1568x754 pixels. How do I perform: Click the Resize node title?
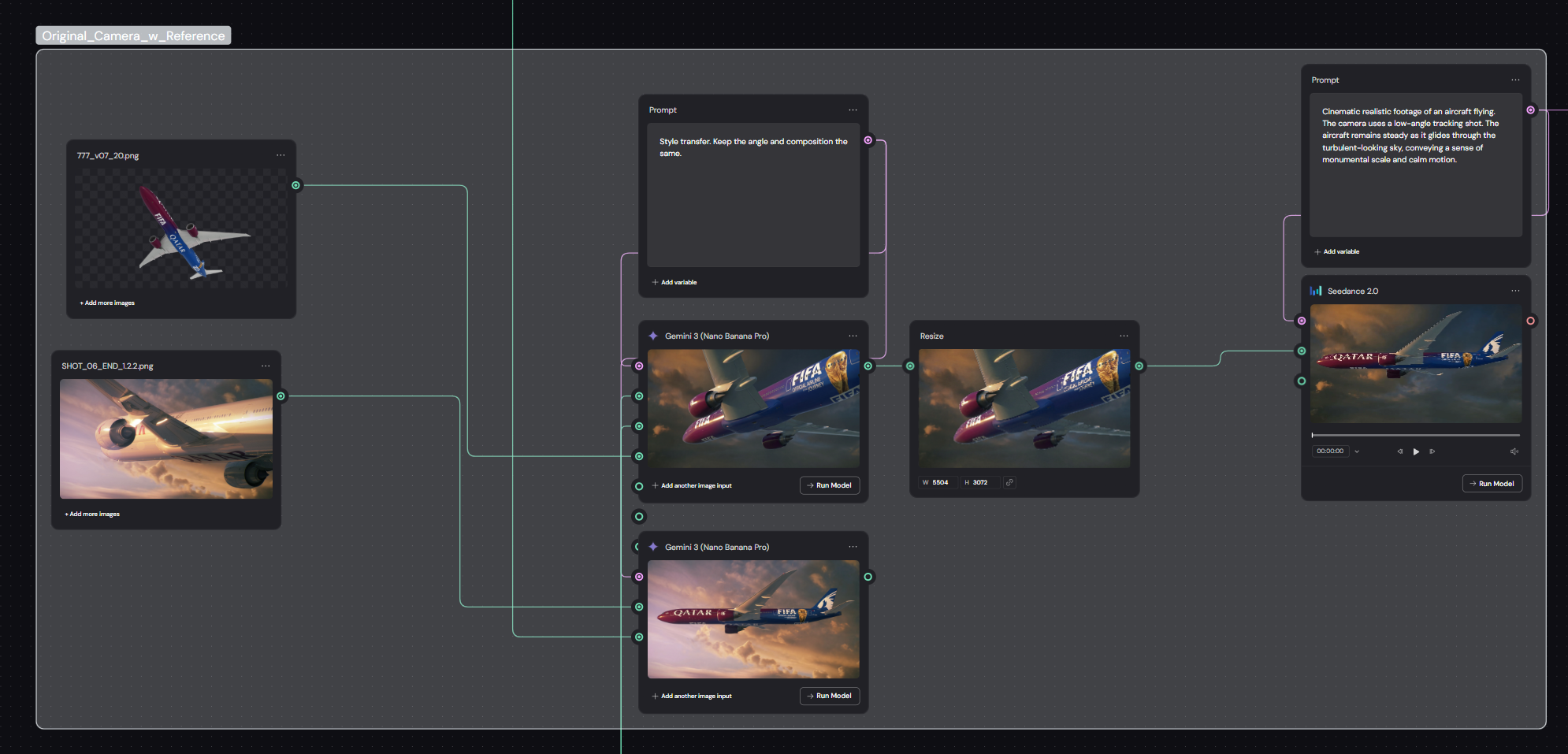point(931,336)
